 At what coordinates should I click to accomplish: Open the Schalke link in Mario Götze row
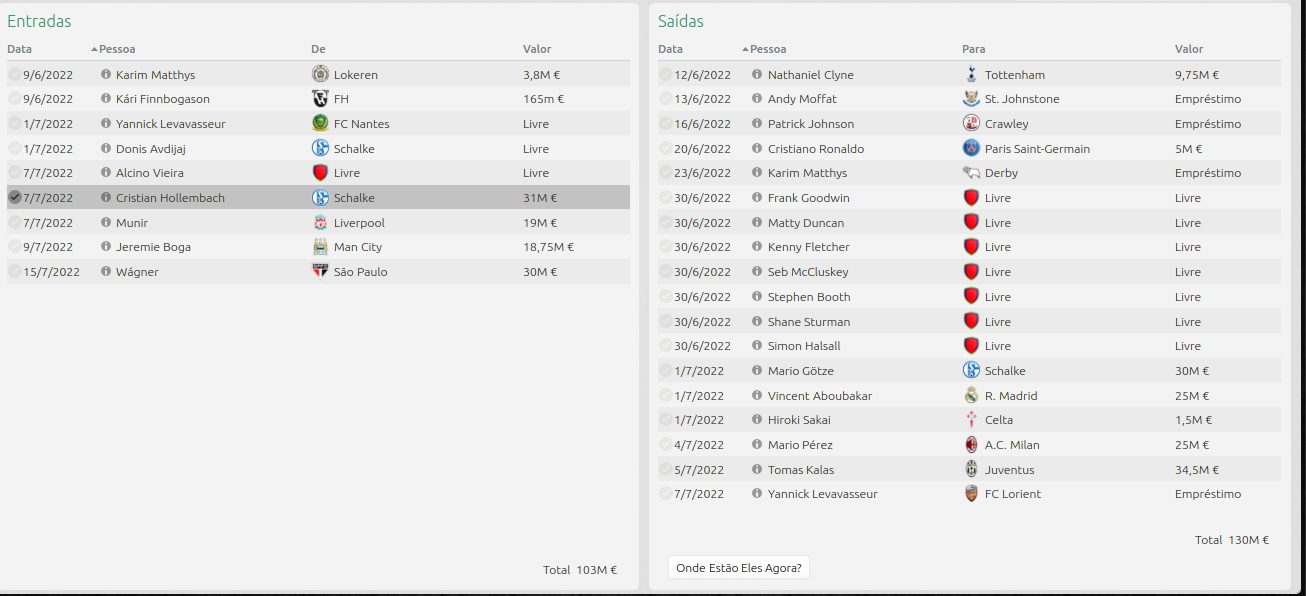1005,371
